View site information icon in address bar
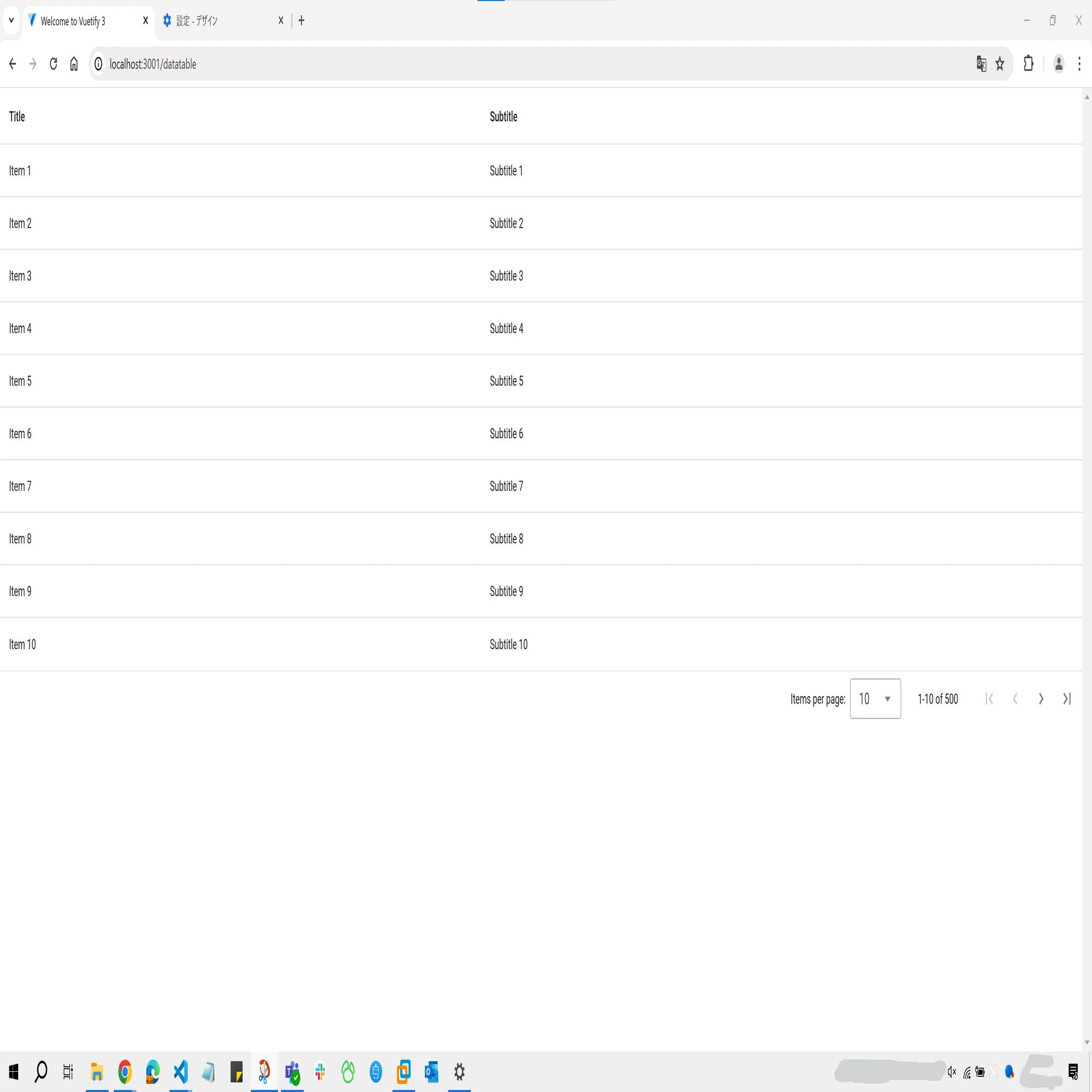This screenshot has height=1092, width=1092. pos(98,64)
